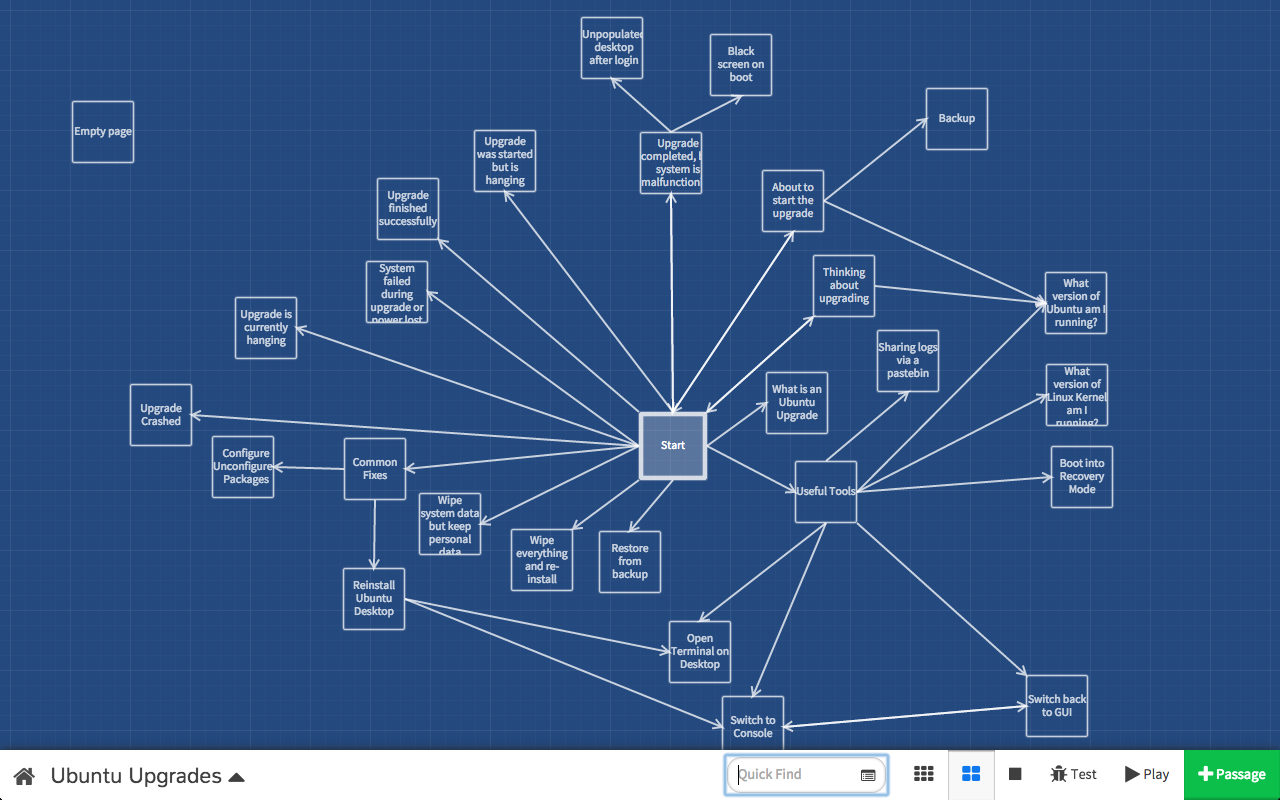The image size is (1280, 800).
Task: Select Wipe everything and re-install passage
Action: point(542,560)
